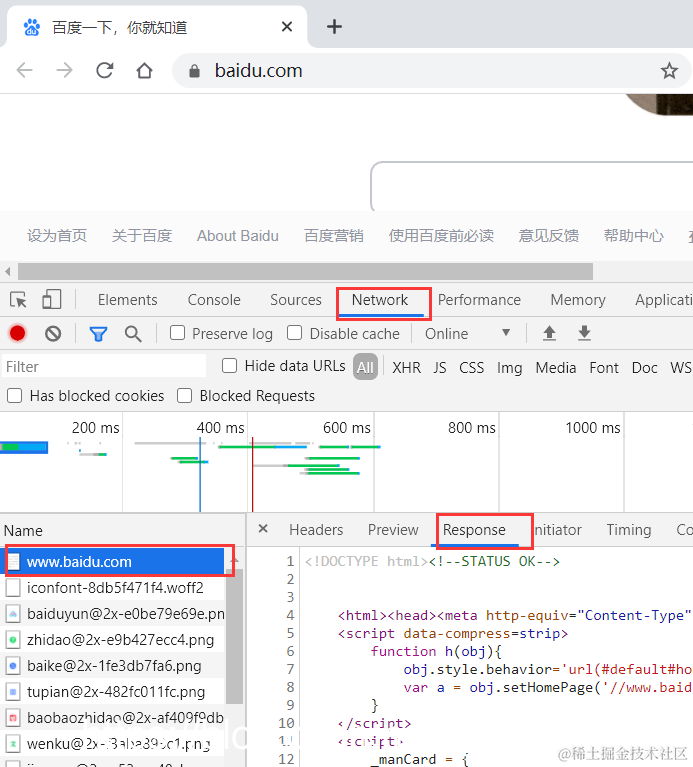Close the Baidu browser tab
The image size is (693, 767).
coord(287,26)
